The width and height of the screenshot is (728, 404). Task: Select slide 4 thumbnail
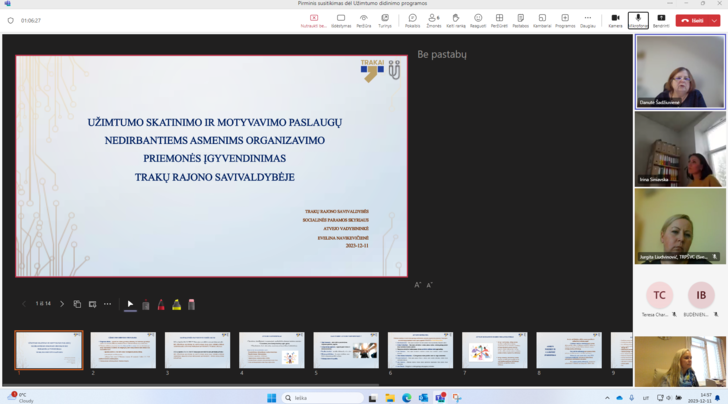272,350
